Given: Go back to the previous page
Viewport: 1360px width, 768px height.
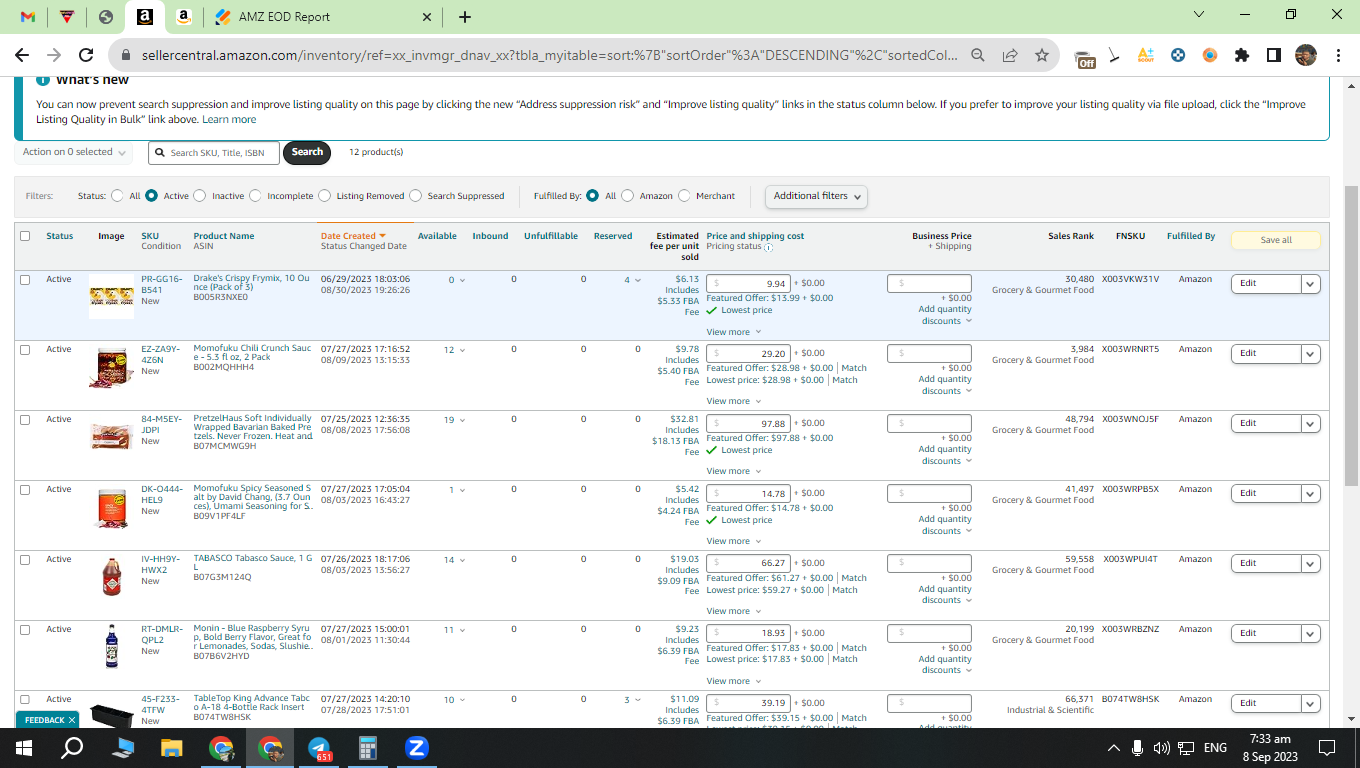Looking at the screenshot, I should (22, 56).
